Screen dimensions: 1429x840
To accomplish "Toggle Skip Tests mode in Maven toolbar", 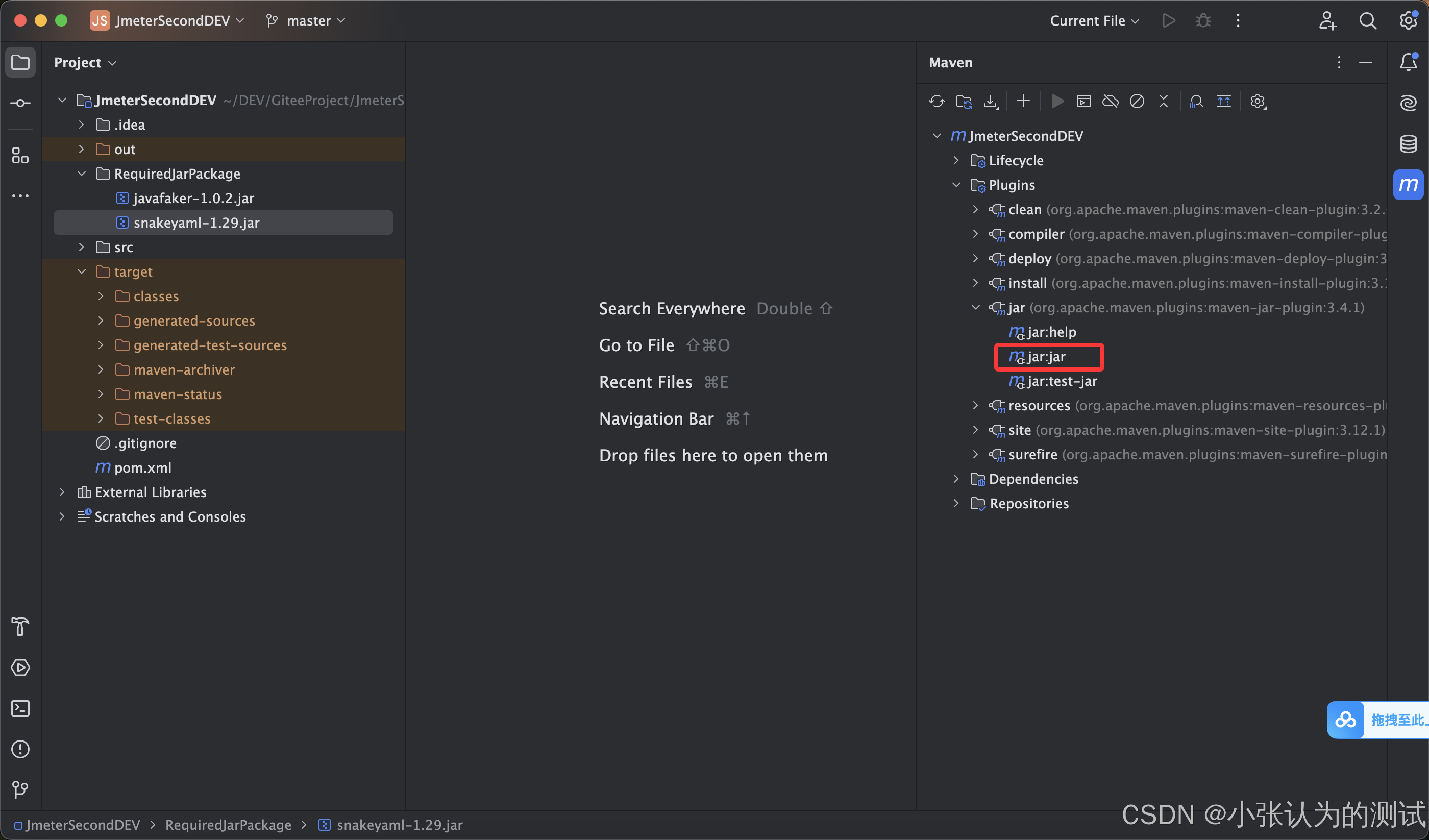I will [x=1137, y=102].
